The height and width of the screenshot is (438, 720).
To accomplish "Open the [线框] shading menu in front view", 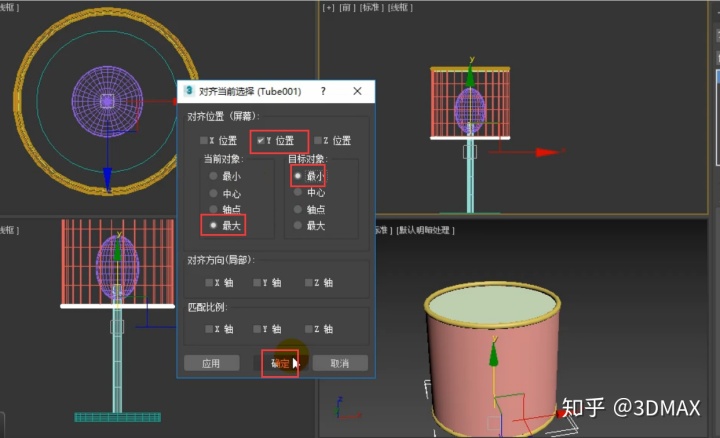I will point(399,8).
